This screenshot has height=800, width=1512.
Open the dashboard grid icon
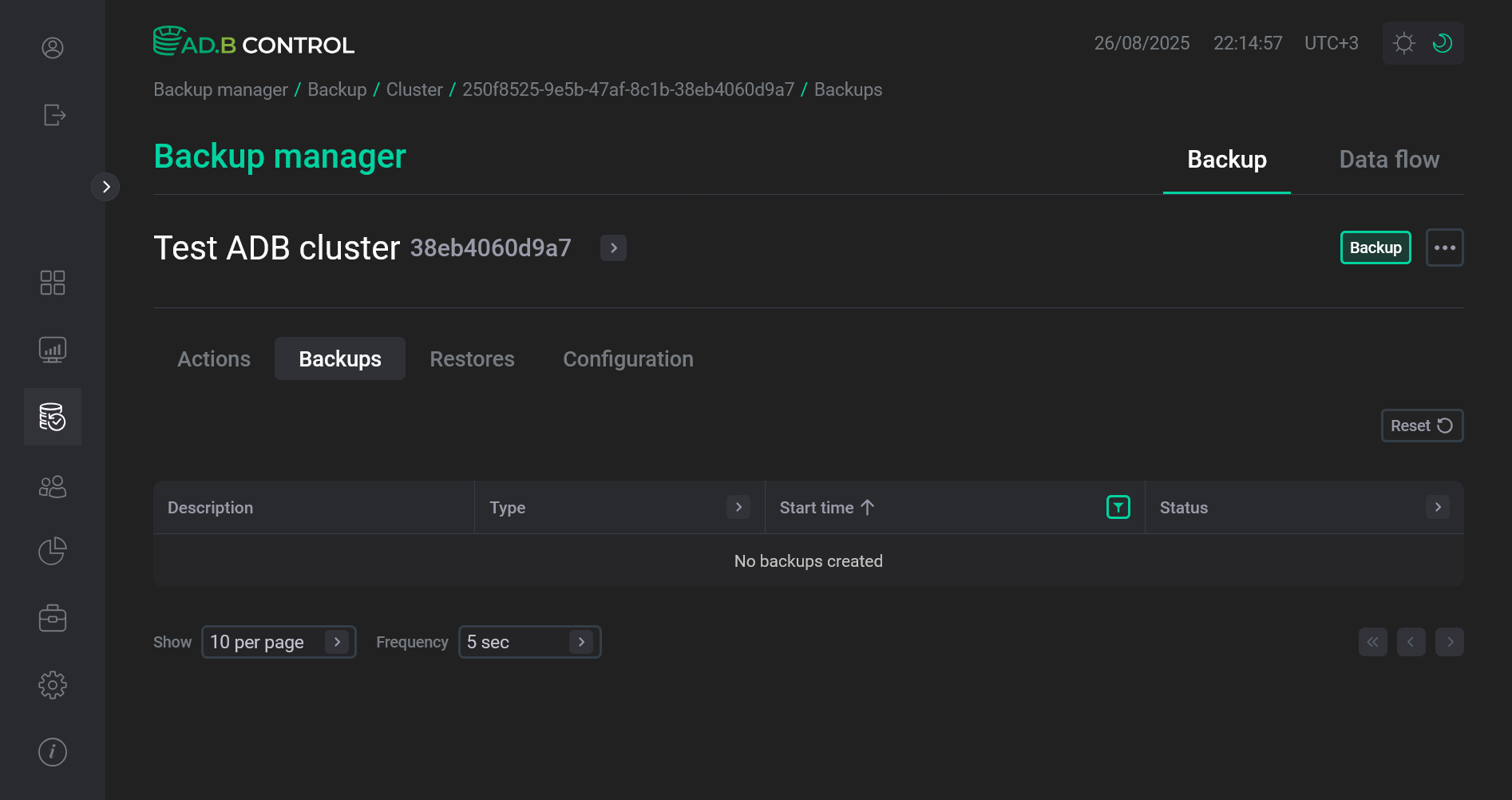(x=53, y=283)
